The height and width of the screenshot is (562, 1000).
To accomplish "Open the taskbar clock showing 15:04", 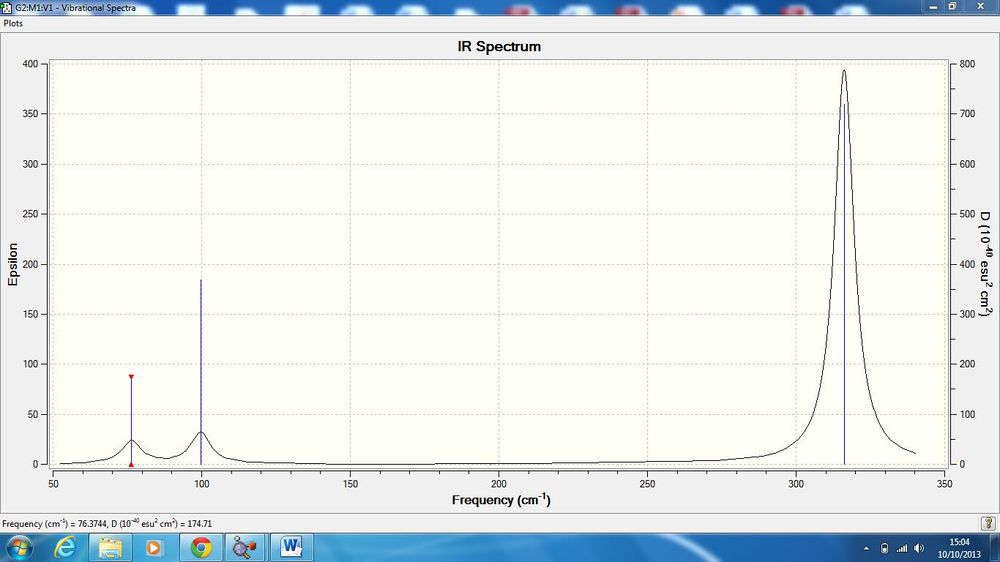I will 959,548.
